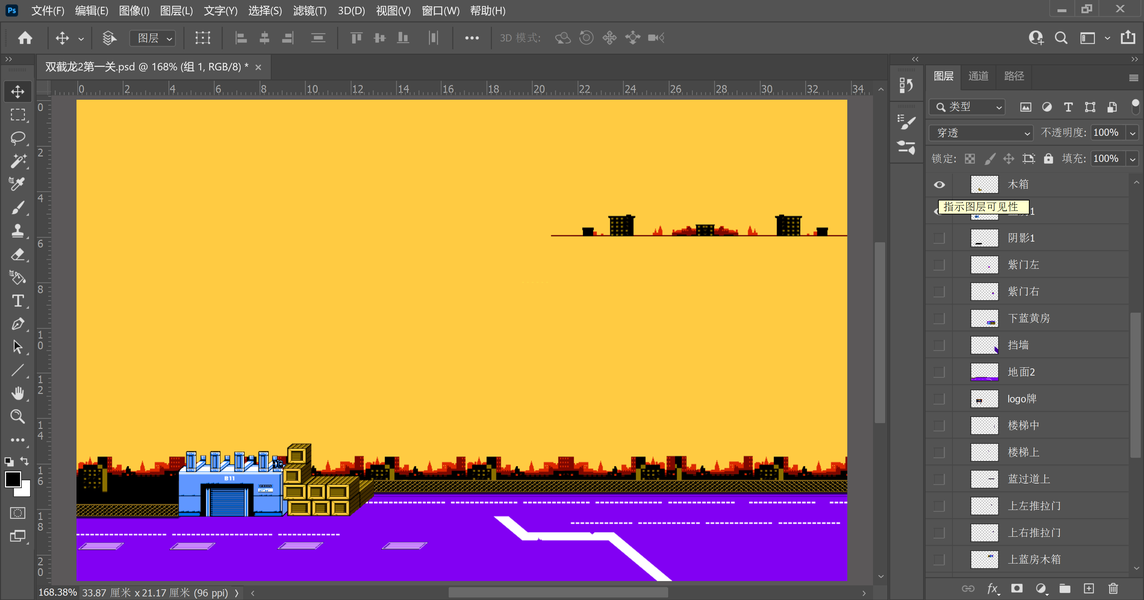
Task: Create a new layer plus icon
Action: click(1089, 588)
